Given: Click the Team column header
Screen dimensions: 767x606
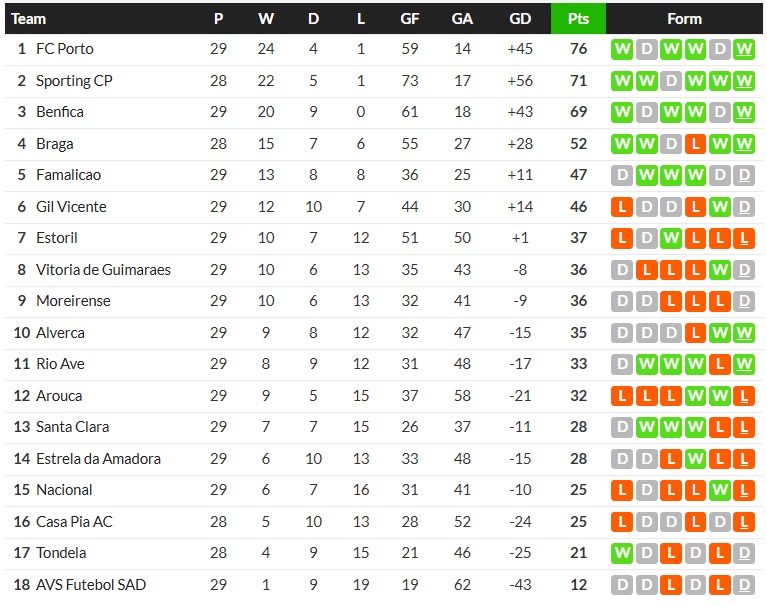Looking at the screenshot, I should point(28,19).
